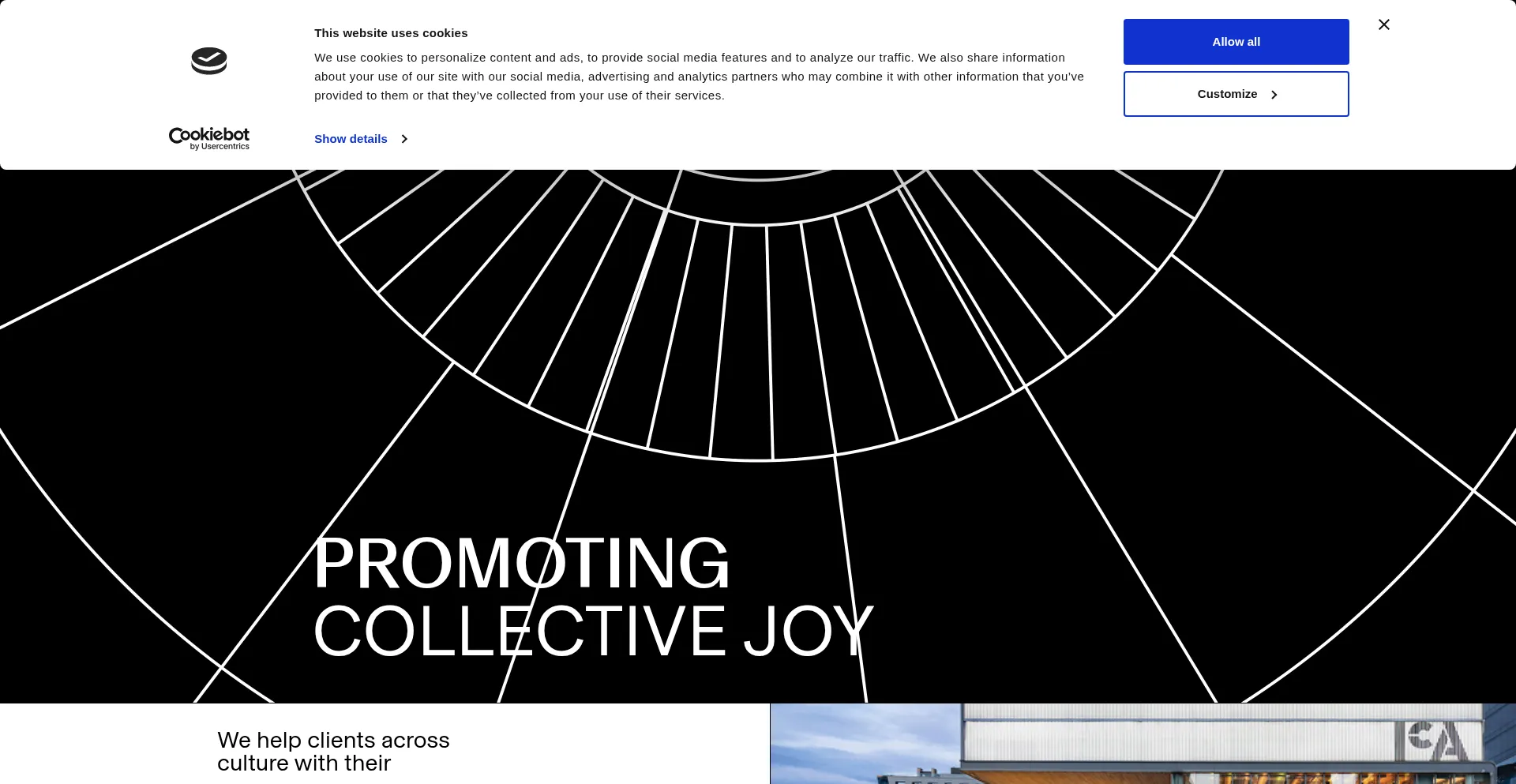Screen dimensions: 1516x784
Task: Click the Cookiebot by Usercentrics logo
Action: [209, 138]
